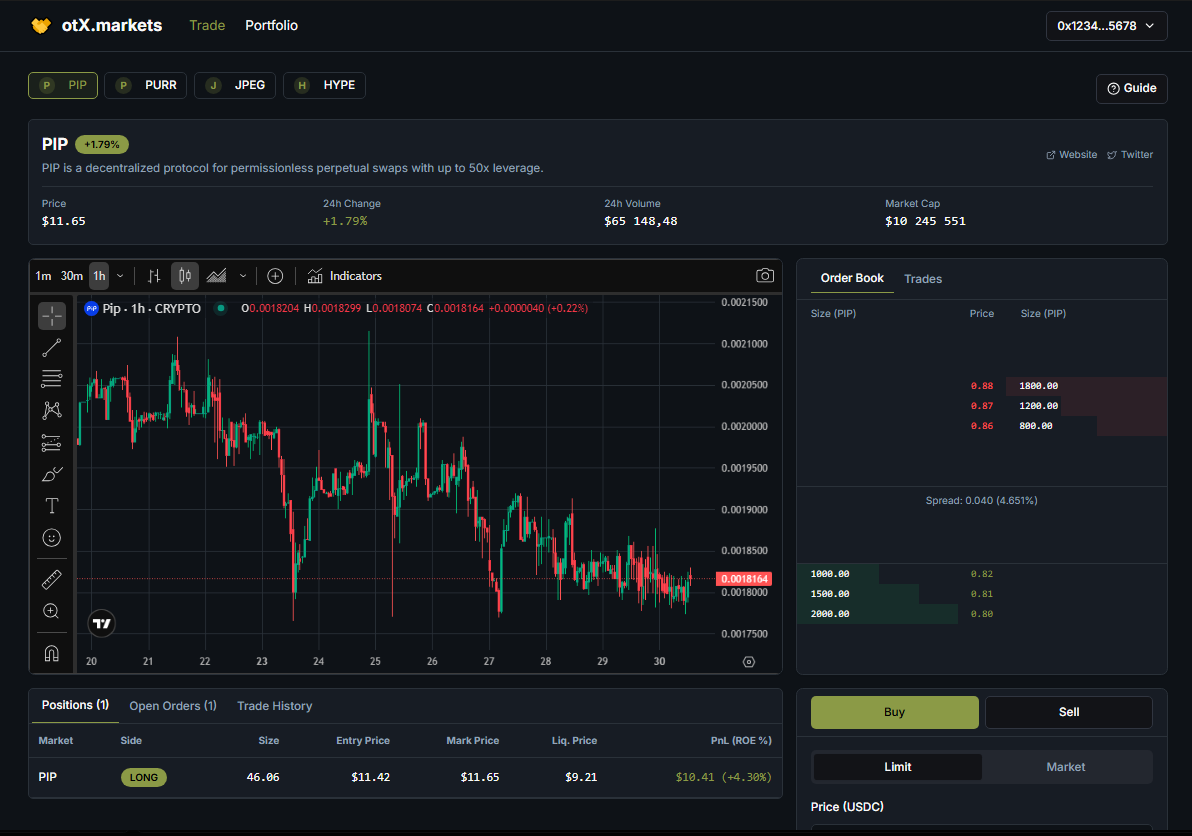Select the trend line drawing tool
Image resolution: width=1192 pixels, height=836 pixels.
point(52,348)
